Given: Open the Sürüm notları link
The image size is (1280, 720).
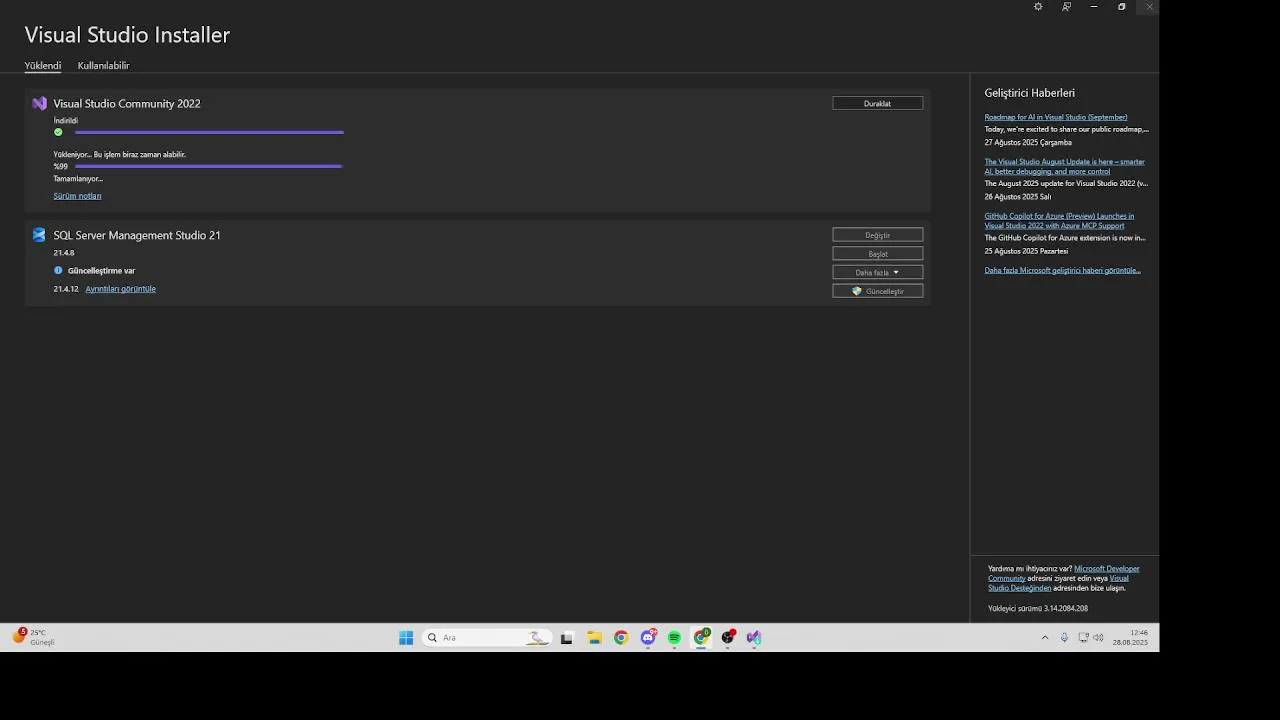Looking at the screenshot, I should [x=77, y=196].
